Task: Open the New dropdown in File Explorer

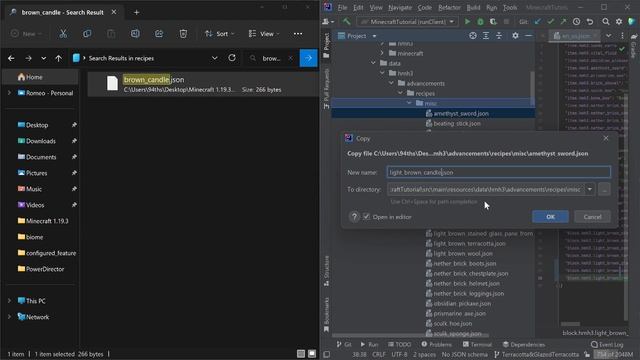Action: tap(27, 33)
